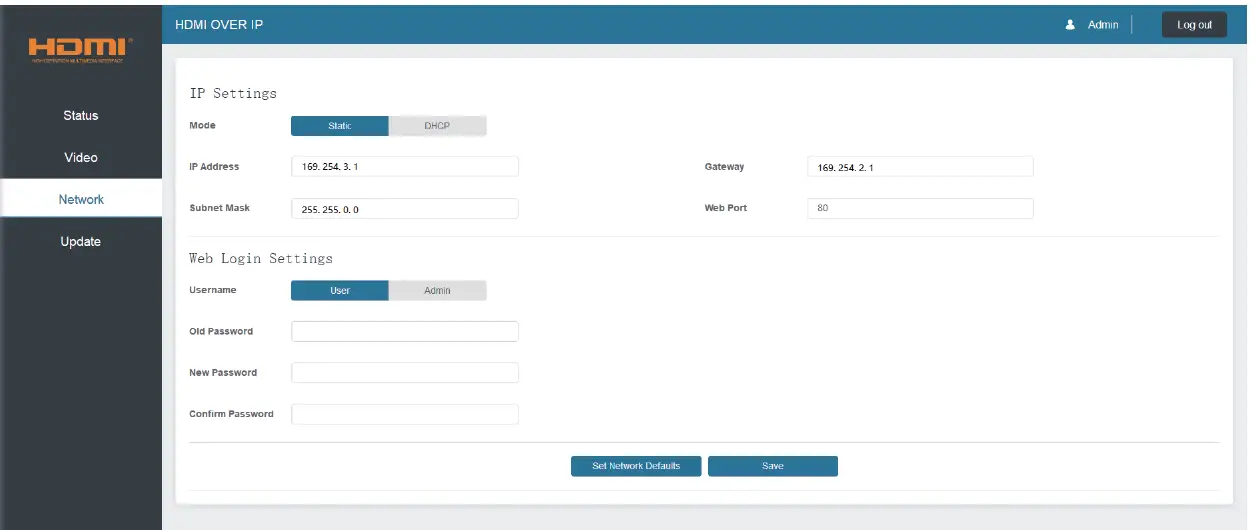Focus the Old Password field
Image resolution: width=1257 pixels, height=530 pixels.
point(405,331)
